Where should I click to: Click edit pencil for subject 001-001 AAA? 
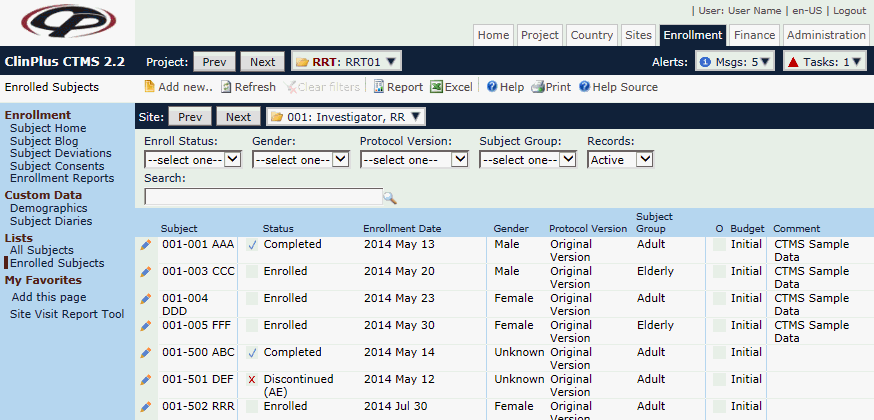pos(146,244)
